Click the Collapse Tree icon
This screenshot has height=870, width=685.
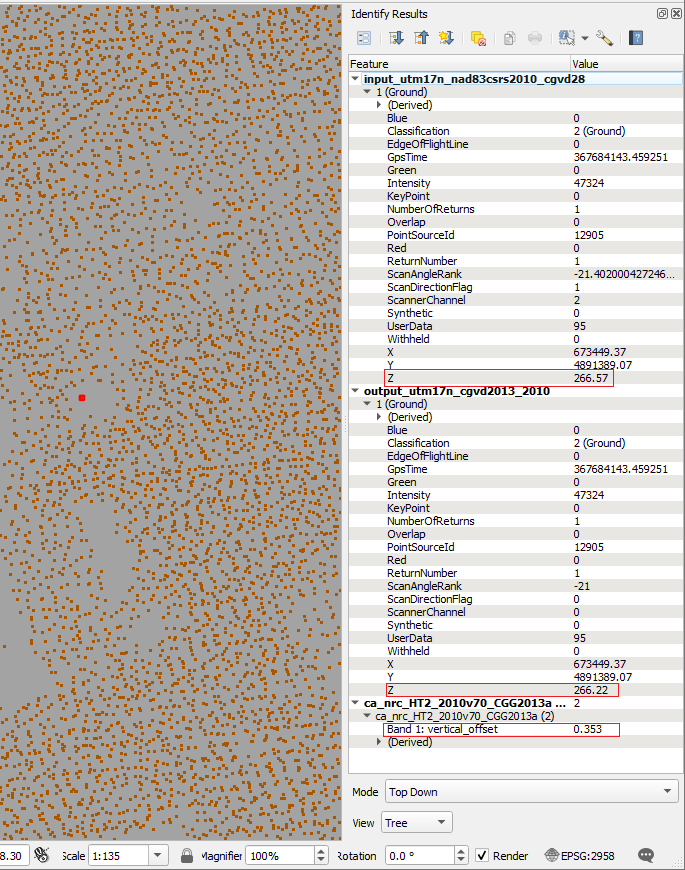pos(421,38)
